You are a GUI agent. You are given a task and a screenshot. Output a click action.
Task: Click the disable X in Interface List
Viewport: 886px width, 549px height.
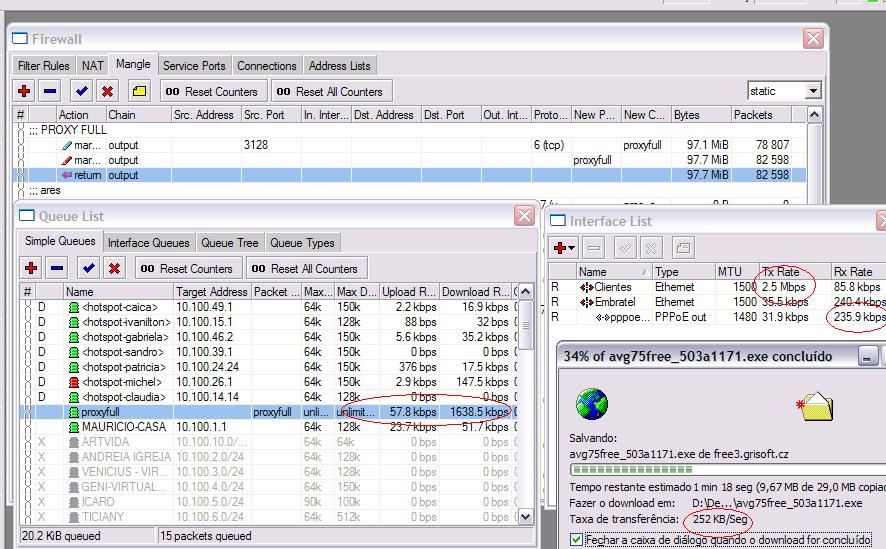(651, 247)
